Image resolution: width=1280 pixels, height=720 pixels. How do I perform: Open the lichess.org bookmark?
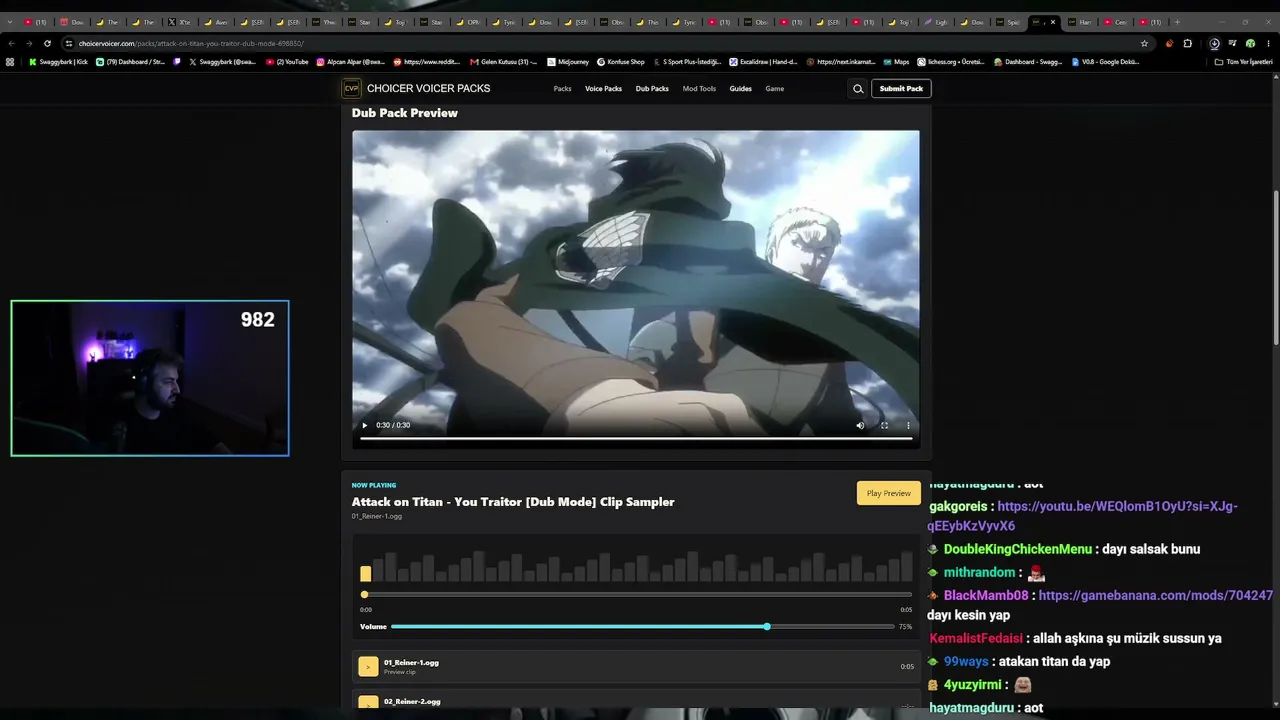(951, 62)
